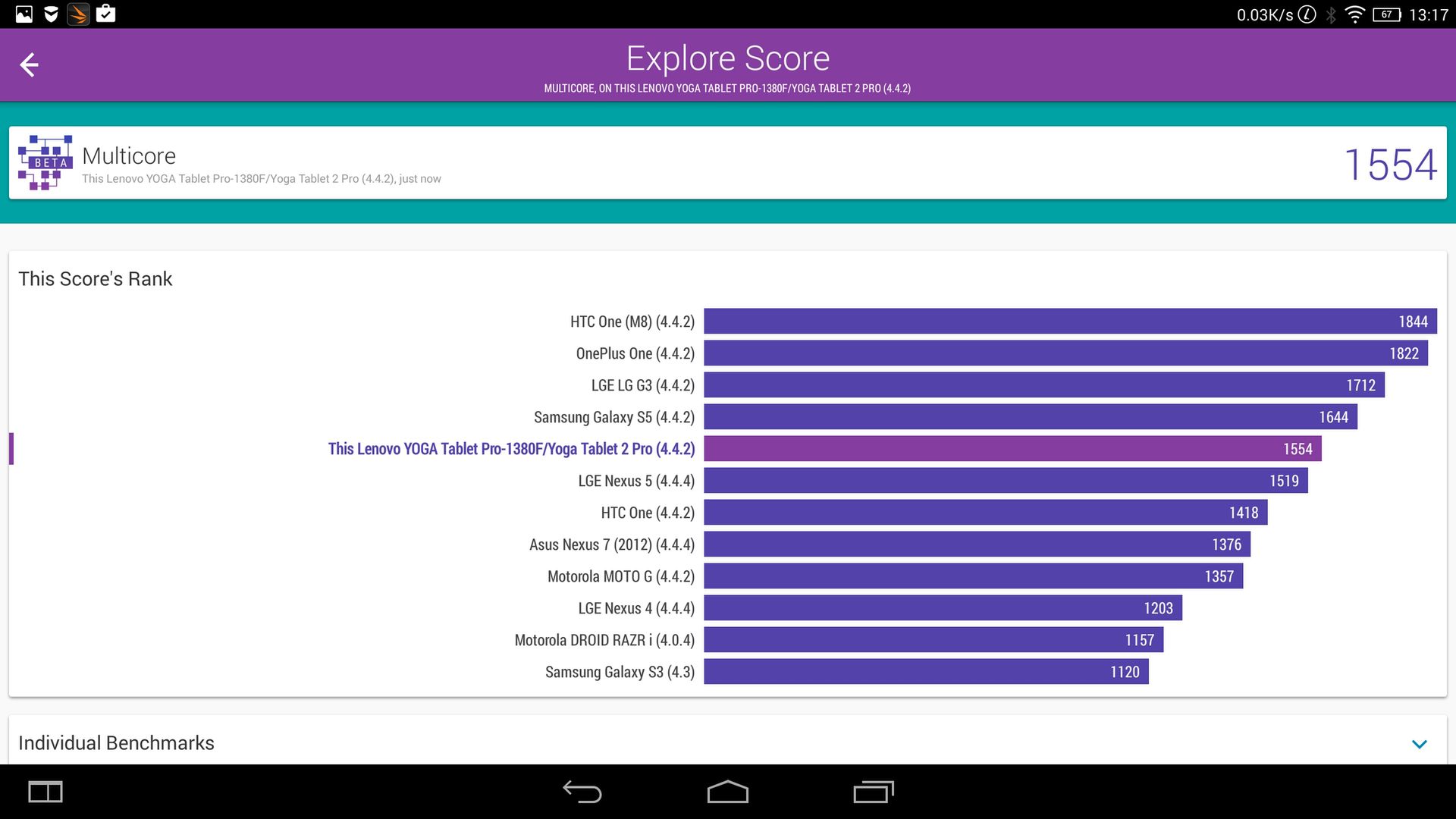Image resolution: width=1456 pixels, height=819 pixels.
Task: Select the Asus Nexus 7 bar scoring 1376
Action: click(977, 544)
